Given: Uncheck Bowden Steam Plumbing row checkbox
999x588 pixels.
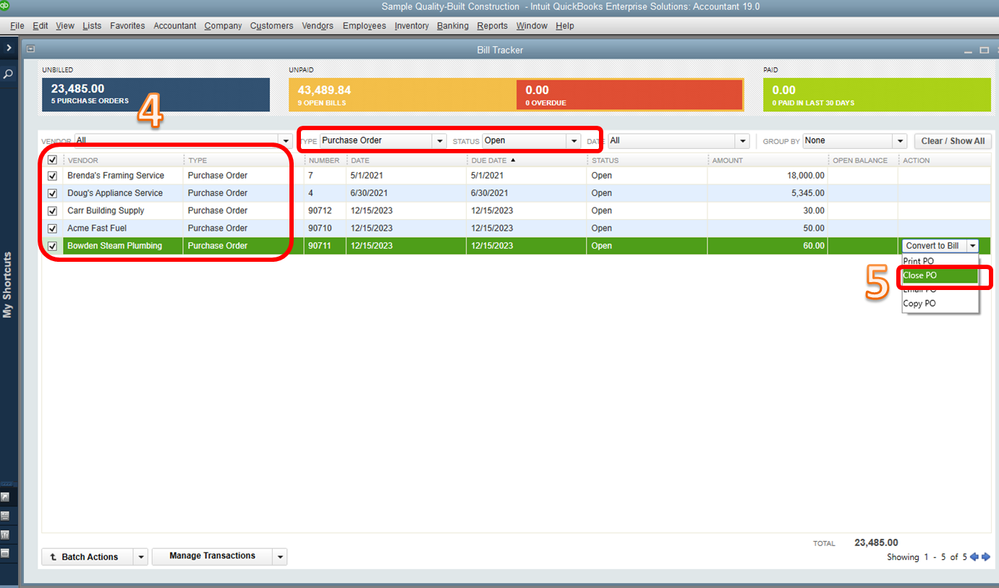Looking at the screenshot, I should click(x=52, y=246).
